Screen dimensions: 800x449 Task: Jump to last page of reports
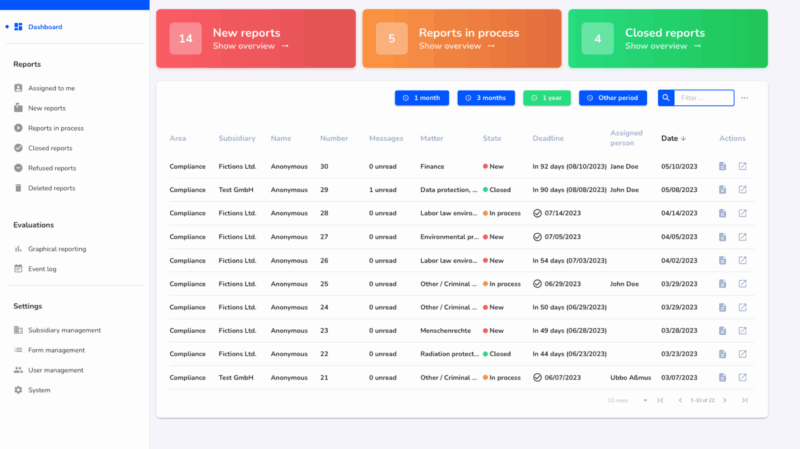(744, 400)
